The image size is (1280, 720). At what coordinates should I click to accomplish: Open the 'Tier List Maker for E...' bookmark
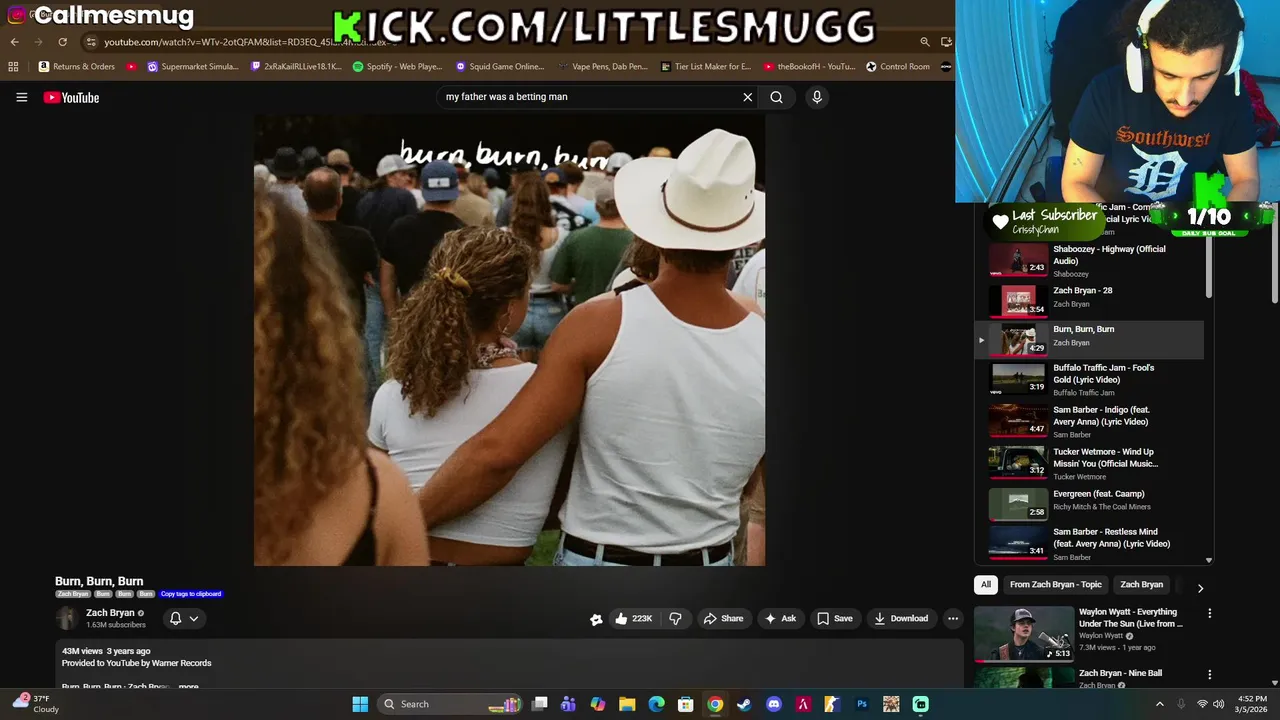(x=705, y=67)
